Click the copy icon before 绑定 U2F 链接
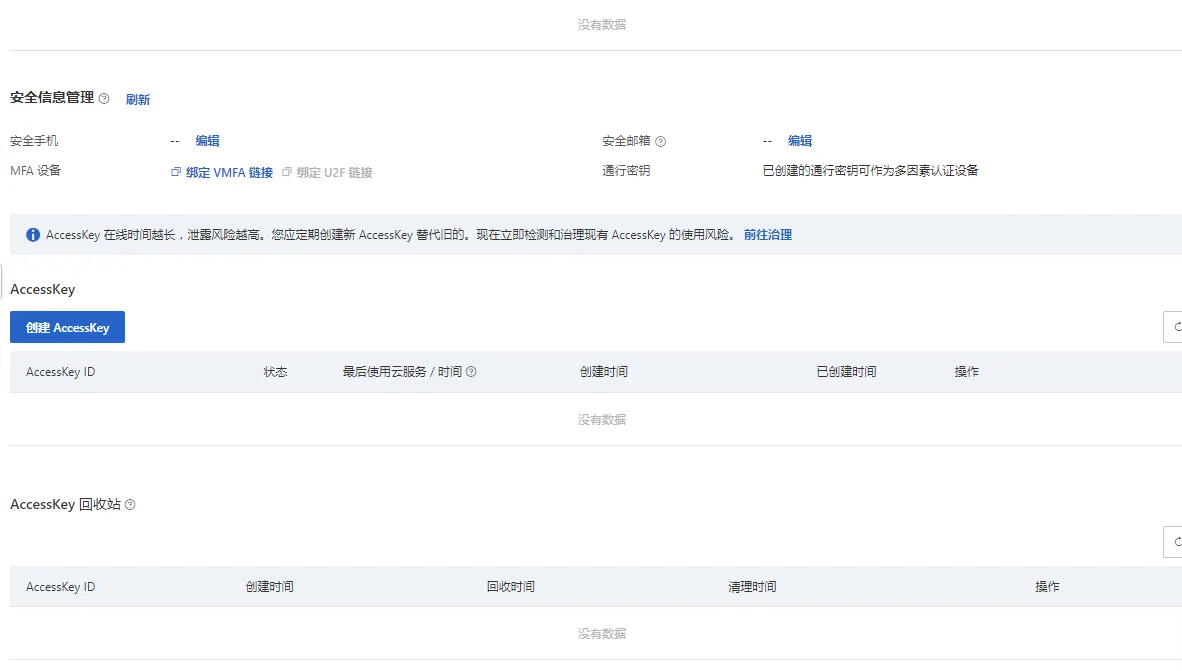Viewport: 1182px width, 671px height. pyautogui.click(x=286, y=172)
